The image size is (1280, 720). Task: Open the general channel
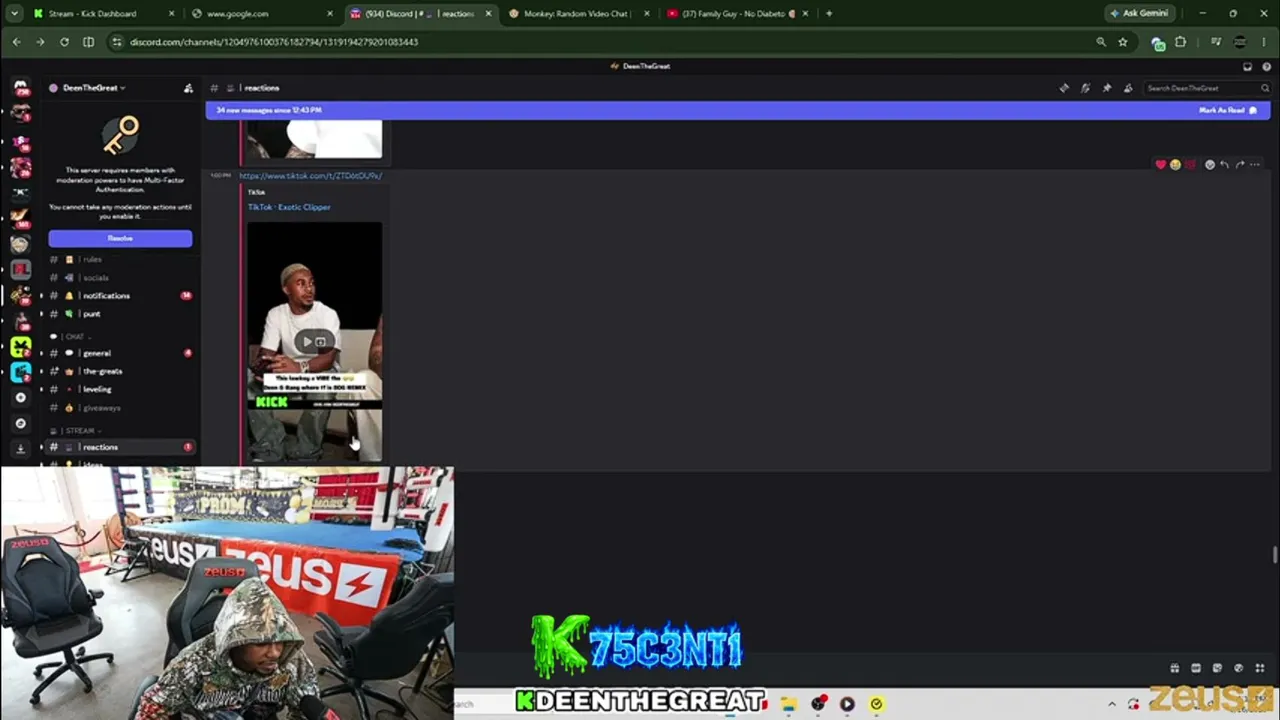(120, 353)
